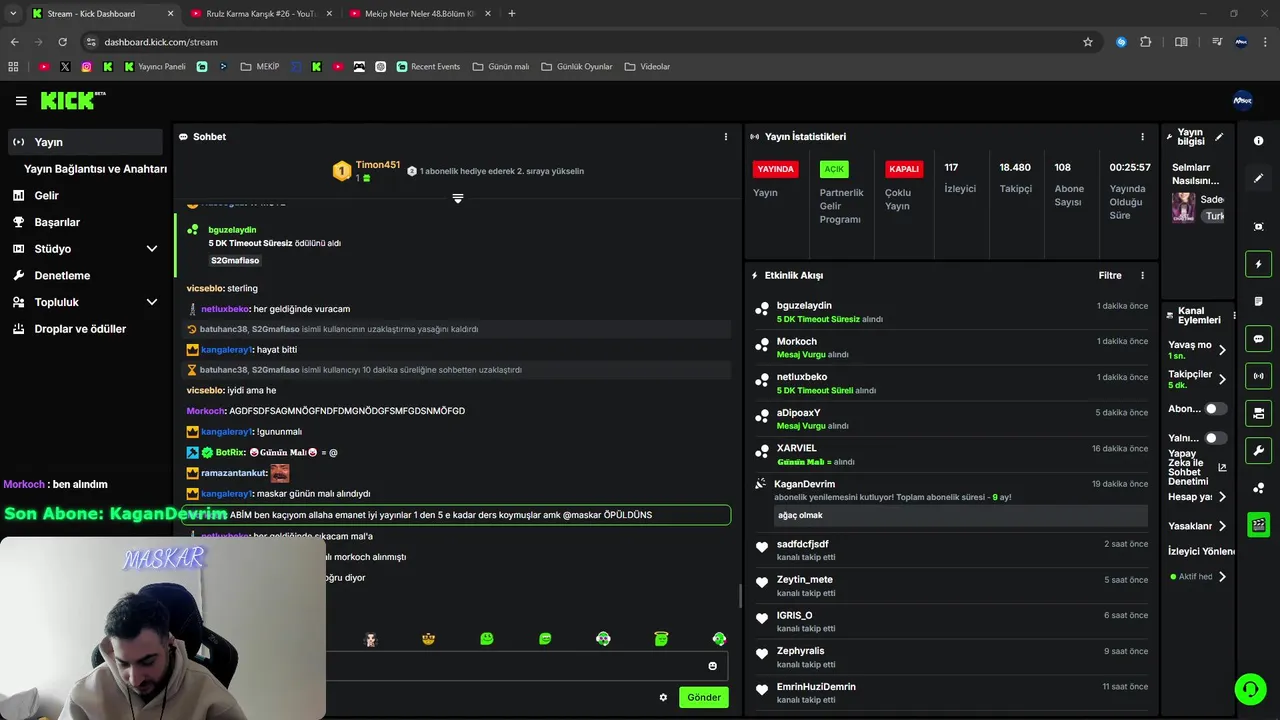The width and height of the screenshot is (1280, 720).
Task: Open a new browser tab
Action: click(512, 14)
